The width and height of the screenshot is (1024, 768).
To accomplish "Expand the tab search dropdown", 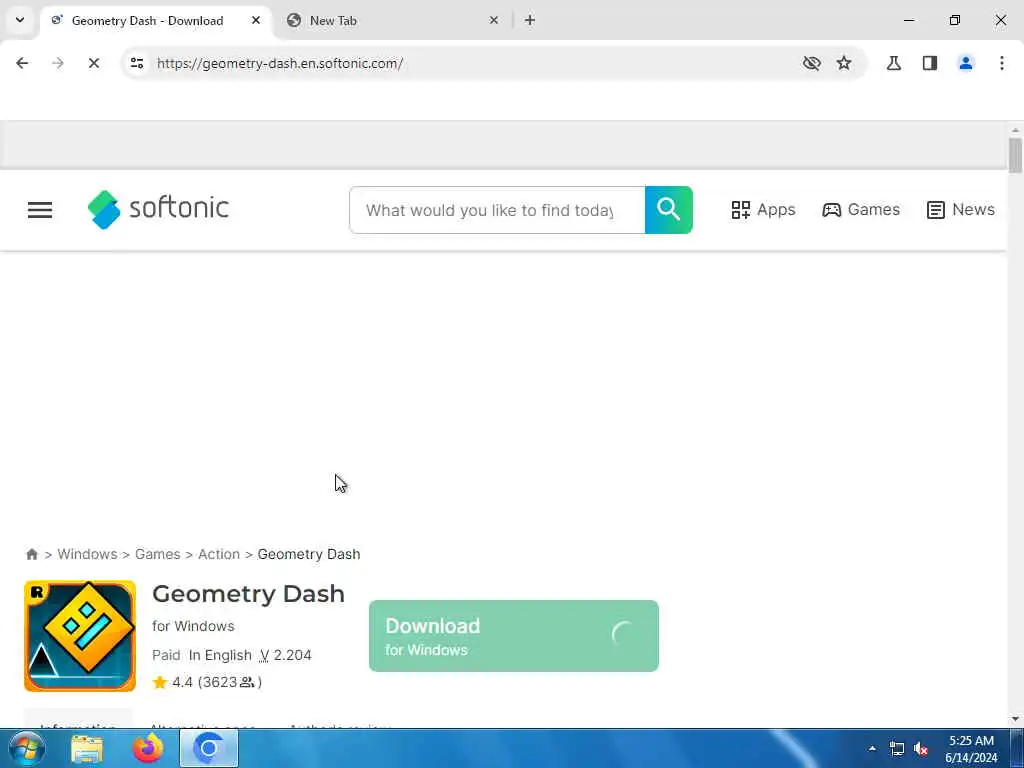I will coord(20,20).
